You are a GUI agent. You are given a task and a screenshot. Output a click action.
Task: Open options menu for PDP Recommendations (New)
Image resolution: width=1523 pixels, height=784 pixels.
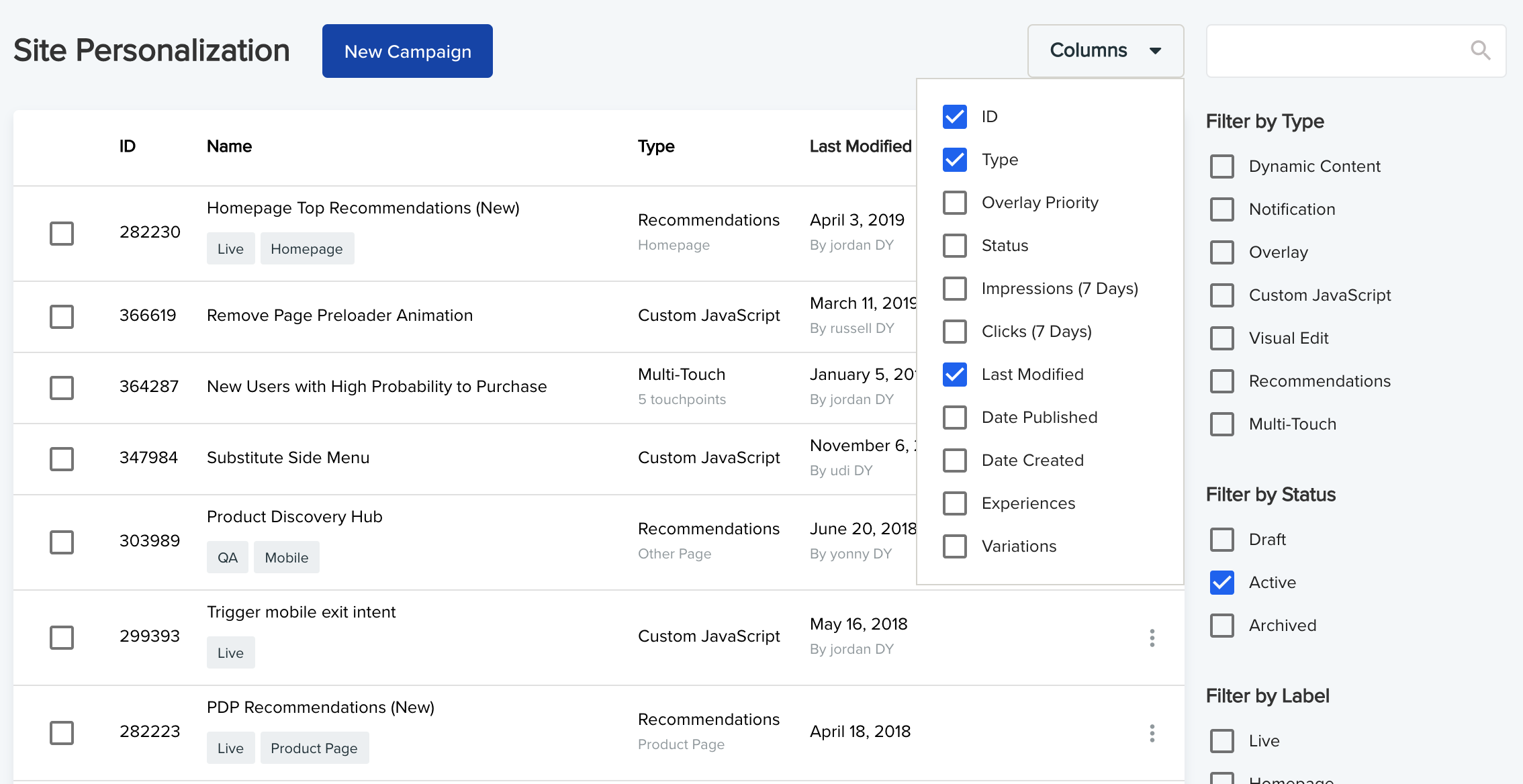(1152, 733)
